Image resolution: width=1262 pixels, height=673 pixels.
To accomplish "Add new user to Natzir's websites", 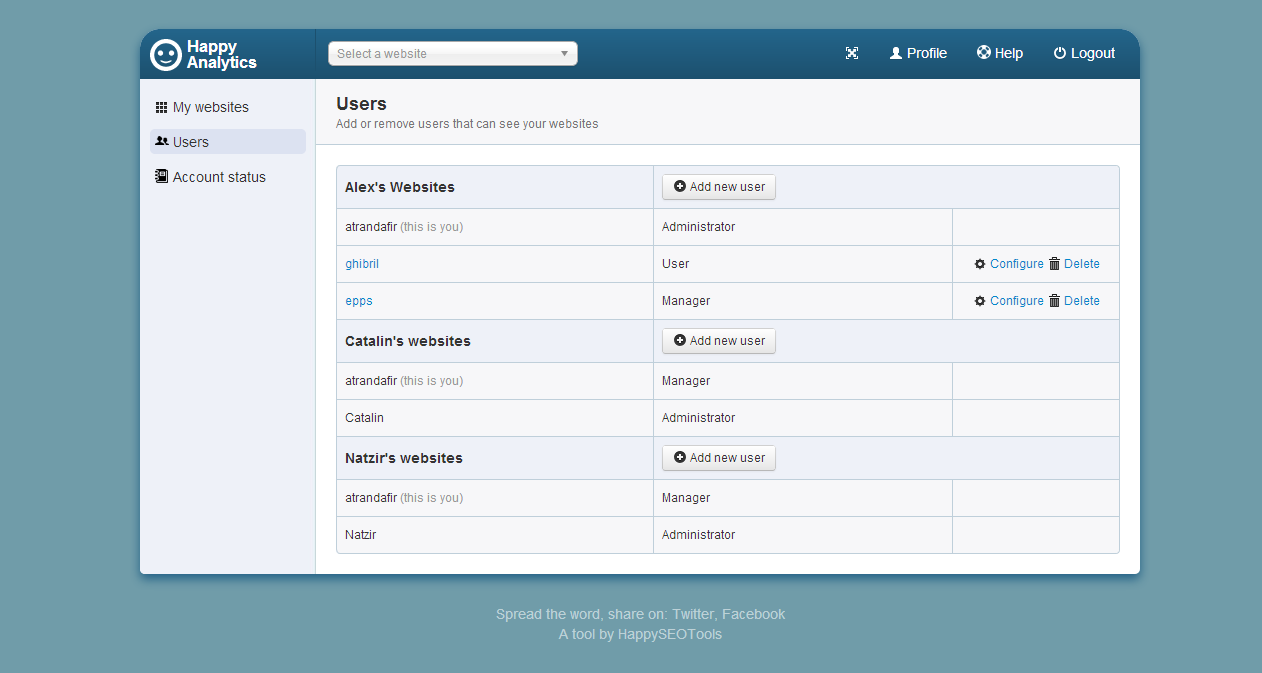I will 718,458.
